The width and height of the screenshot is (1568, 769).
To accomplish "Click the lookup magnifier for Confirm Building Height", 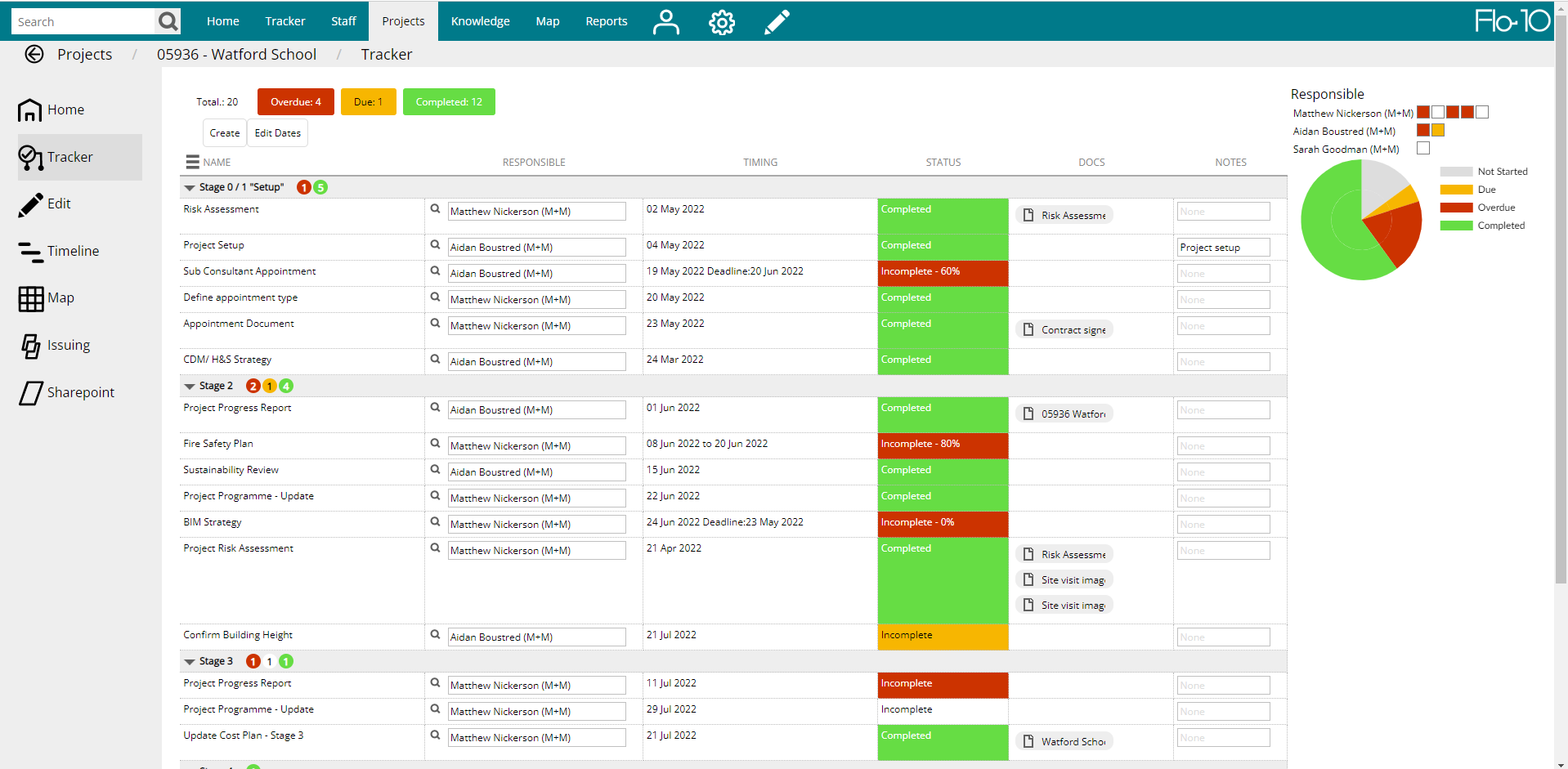I will pyautogui.click(x=436, y=635).
